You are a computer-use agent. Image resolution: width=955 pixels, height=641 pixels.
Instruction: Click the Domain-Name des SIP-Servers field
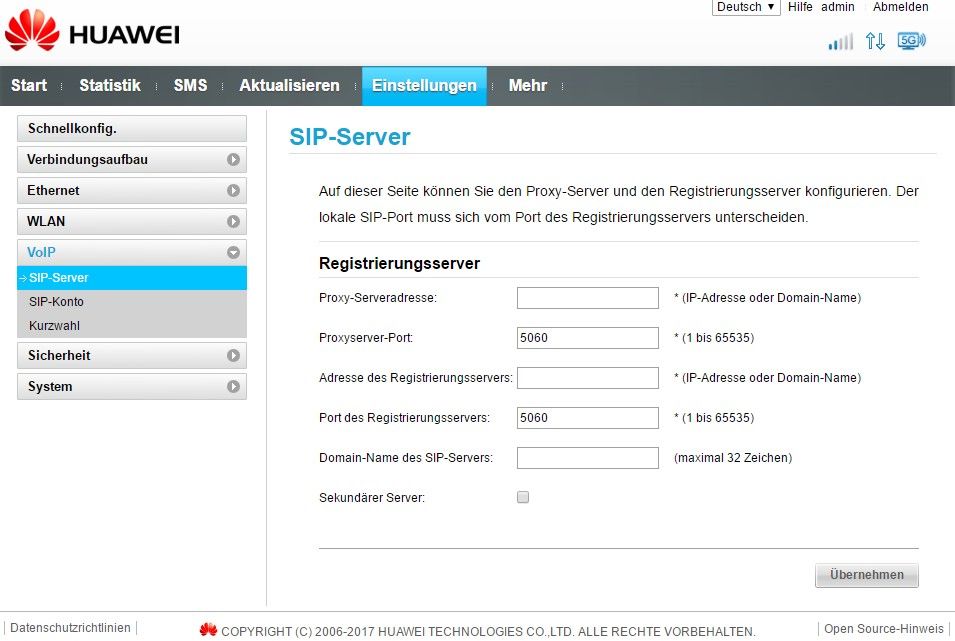tap(587, 458)
